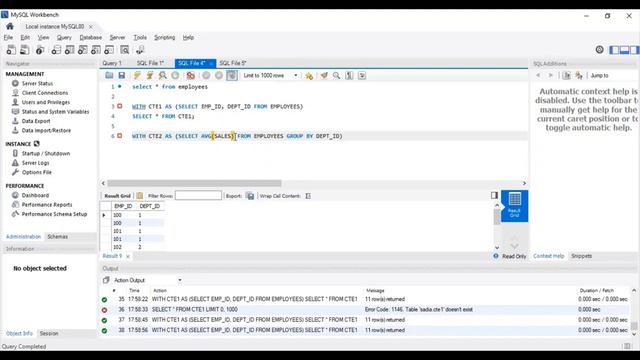Close the SQL File 4 tab
640x360 pixels.
point(211,63)
